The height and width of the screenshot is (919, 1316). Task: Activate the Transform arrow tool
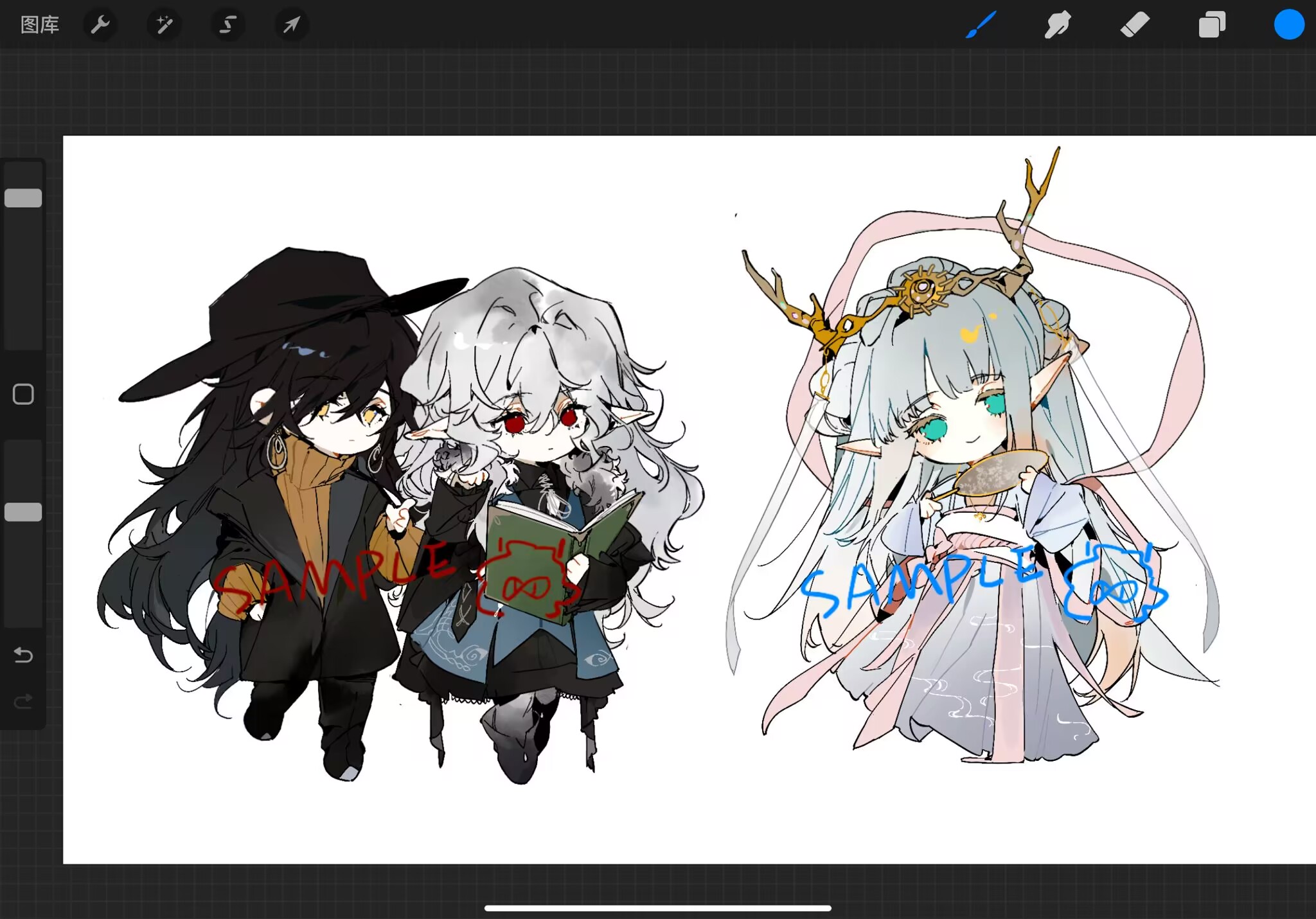[291, 25]
